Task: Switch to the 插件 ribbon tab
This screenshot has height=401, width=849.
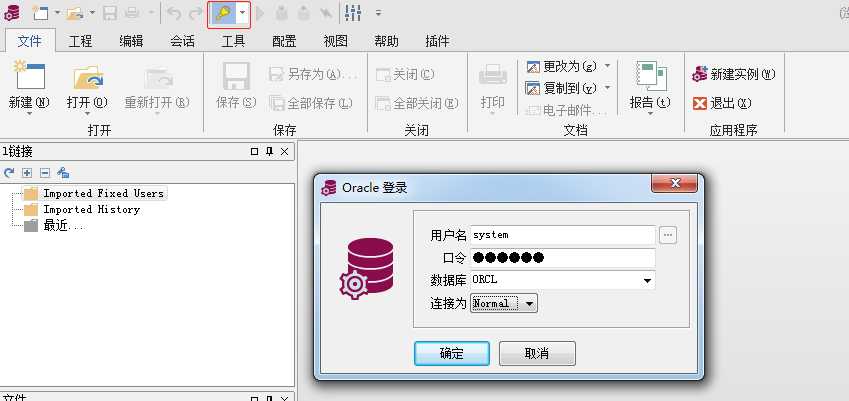Action: tap(437, 41)
